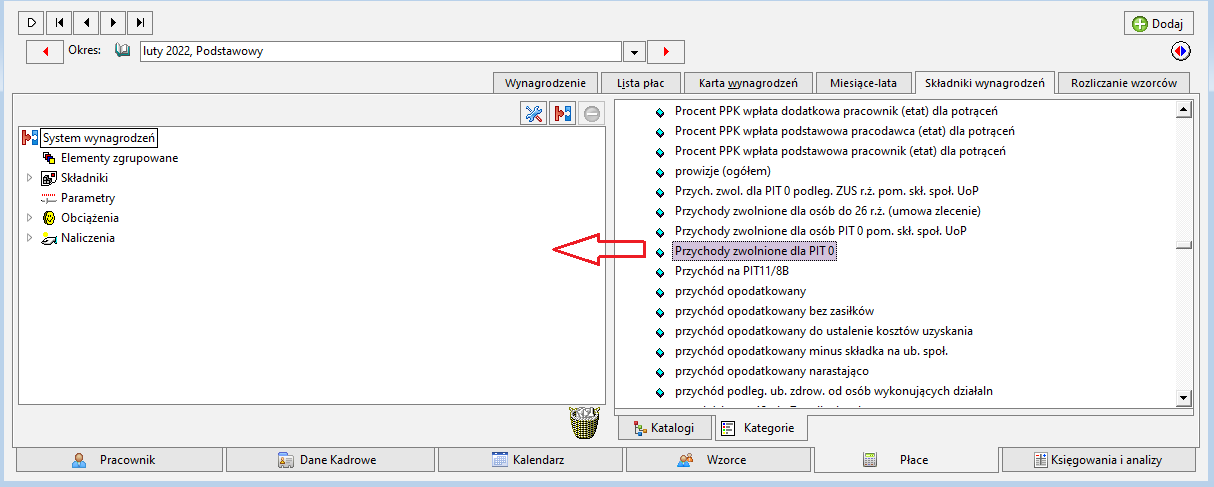
Task: Select Procent PPK wpłata podstawowa pracownik row
Action: 840,151
